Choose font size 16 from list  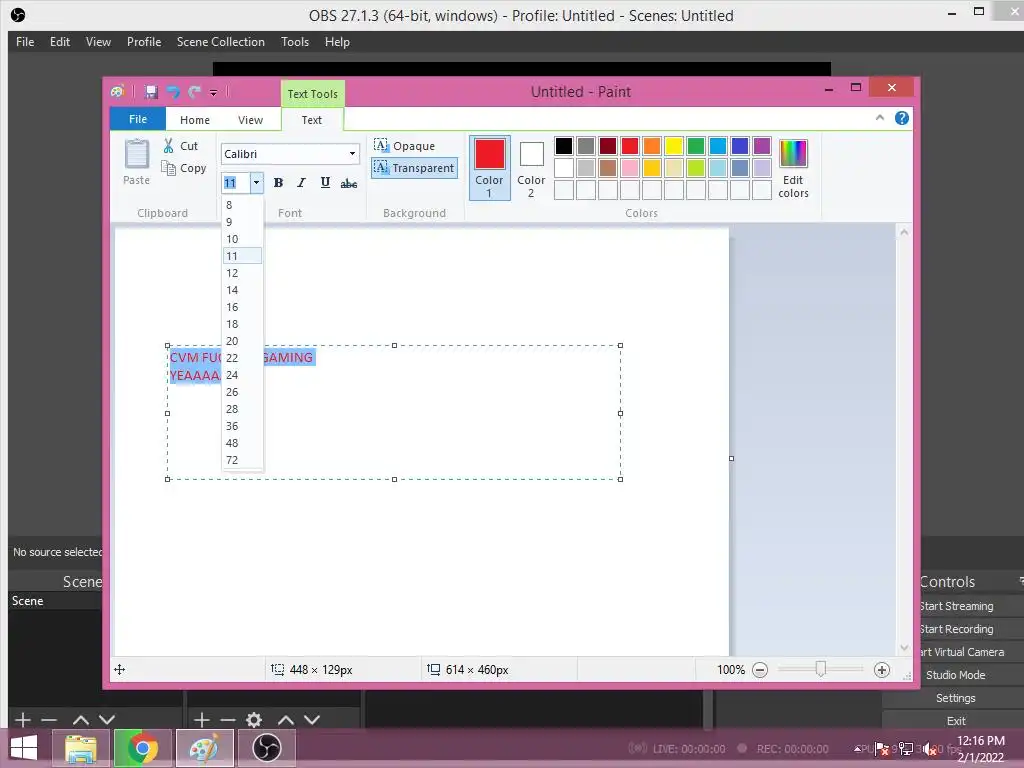242,307
